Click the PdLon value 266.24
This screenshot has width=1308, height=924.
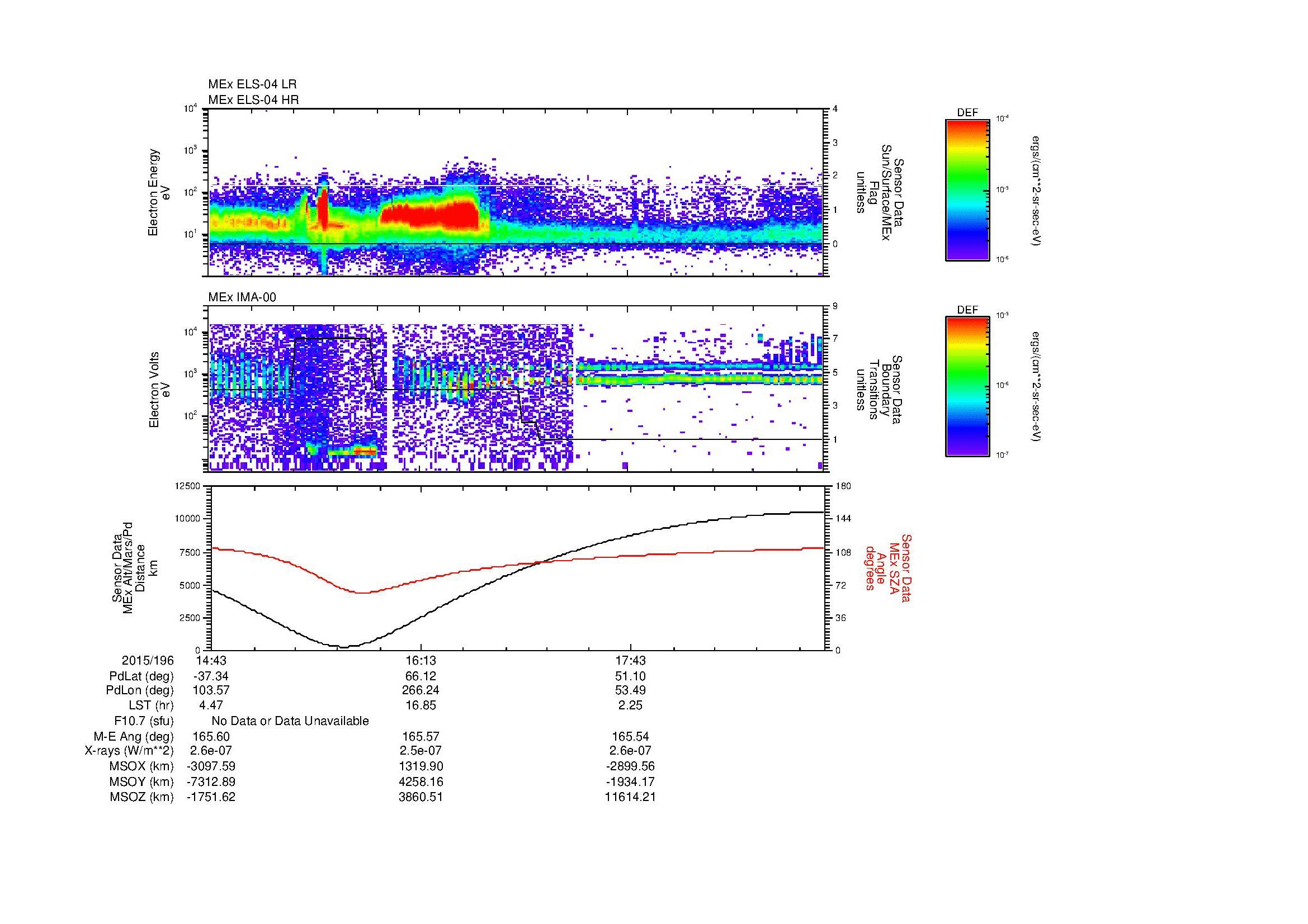click(x=421, y=690)
